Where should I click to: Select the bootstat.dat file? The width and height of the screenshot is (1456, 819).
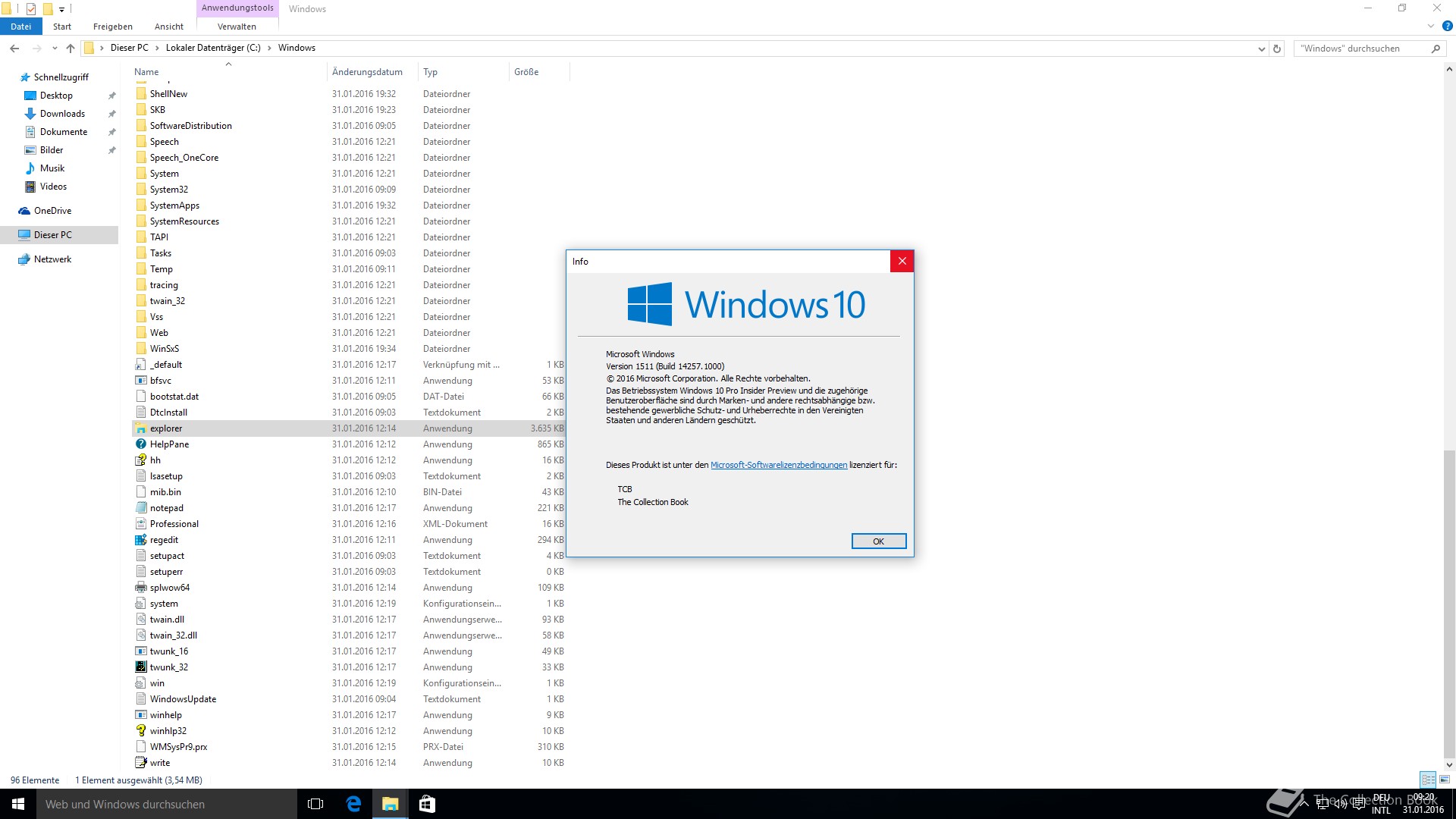(x=349, y=397)
